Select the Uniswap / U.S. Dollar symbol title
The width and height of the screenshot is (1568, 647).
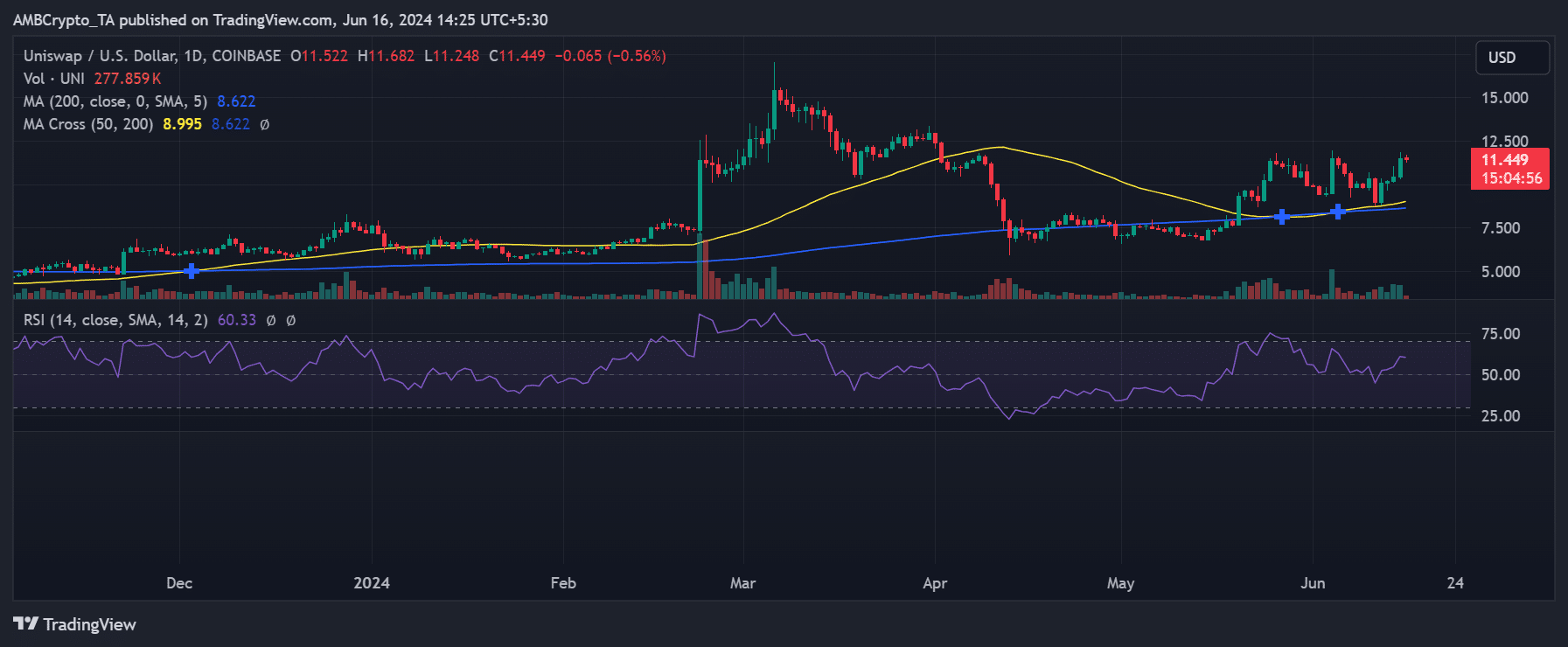click(152, 56)
